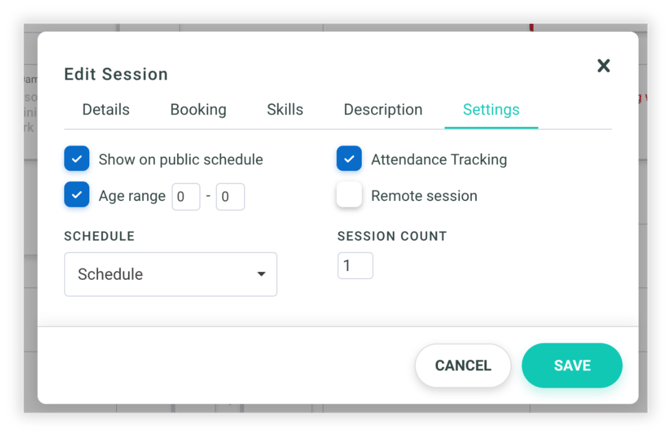The height and width of the screenshot is (438, 670).
Task: Click the Settings tab
Action: tap(491, 110)
